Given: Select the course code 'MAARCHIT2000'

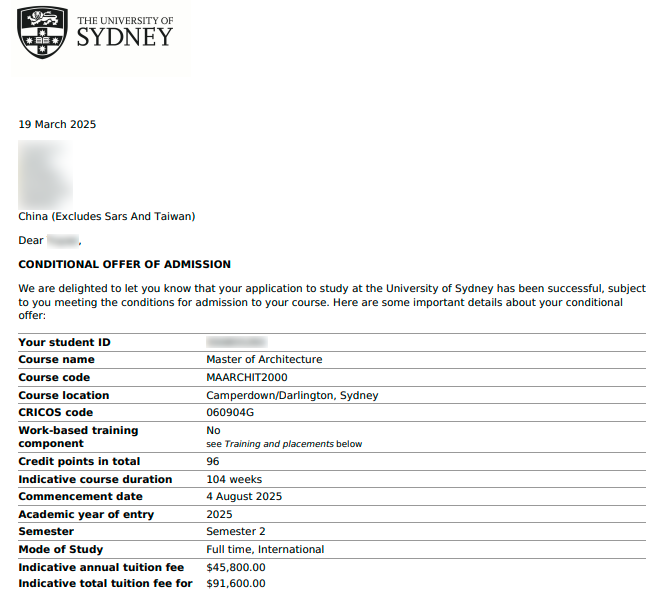Looking at the screenshot, I should (x=247, y=378).
